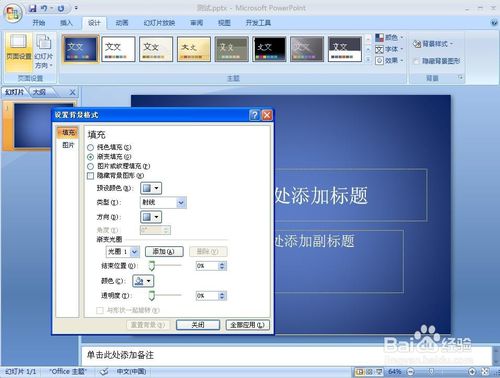Toggle the ribbon 隐藏背景图形 checkbox
Screen dimensions: 500x378
pos(416,61)
